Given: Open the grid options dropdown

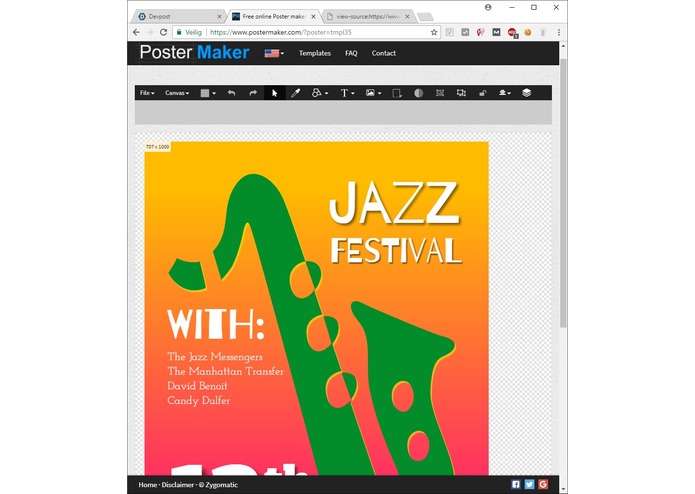Looking at the screenshot, I should click(x=208, y=93).
